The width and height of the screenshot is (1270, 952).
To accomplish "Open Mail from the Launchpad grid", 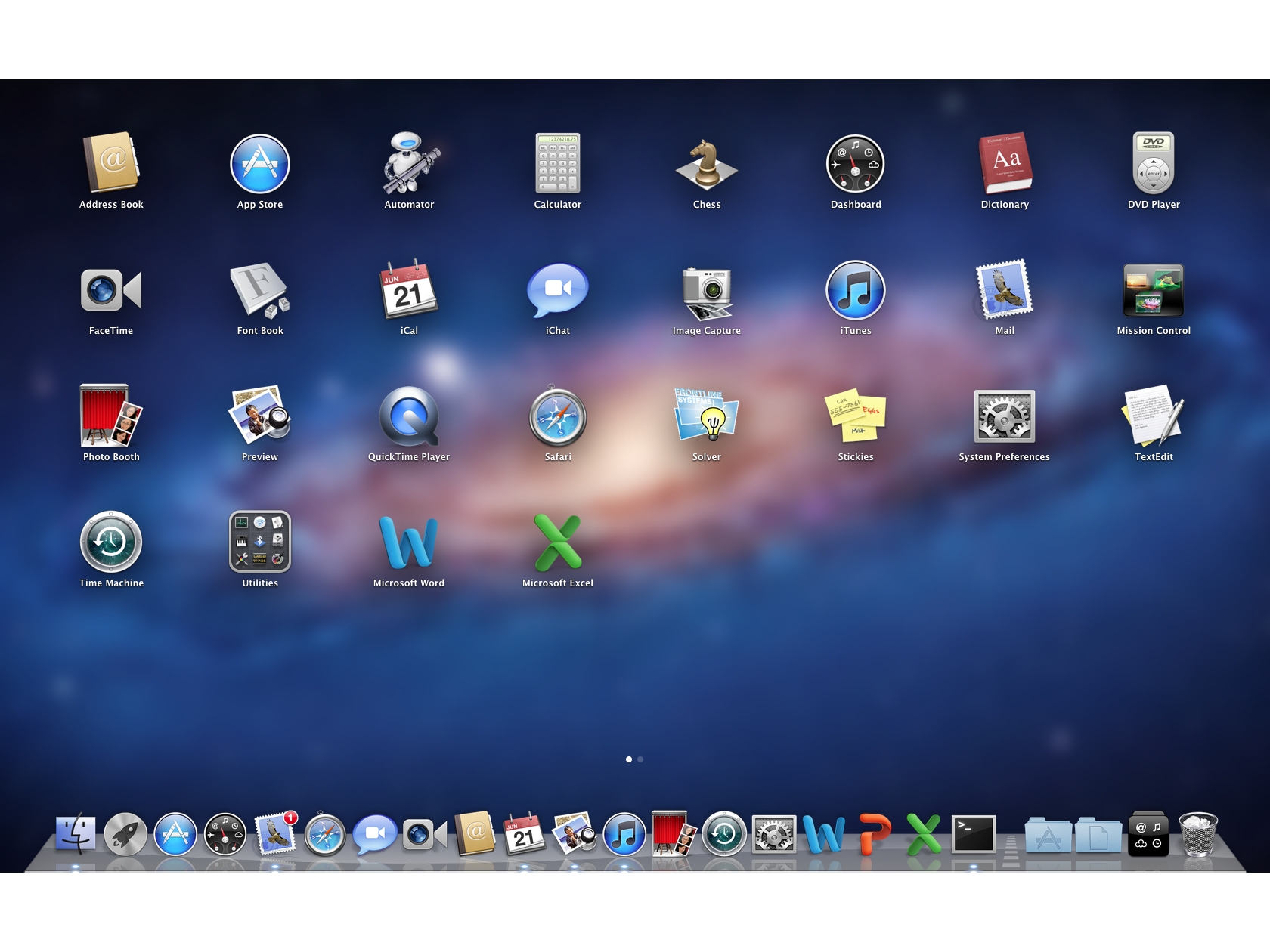I will [x=1005, y=290].
